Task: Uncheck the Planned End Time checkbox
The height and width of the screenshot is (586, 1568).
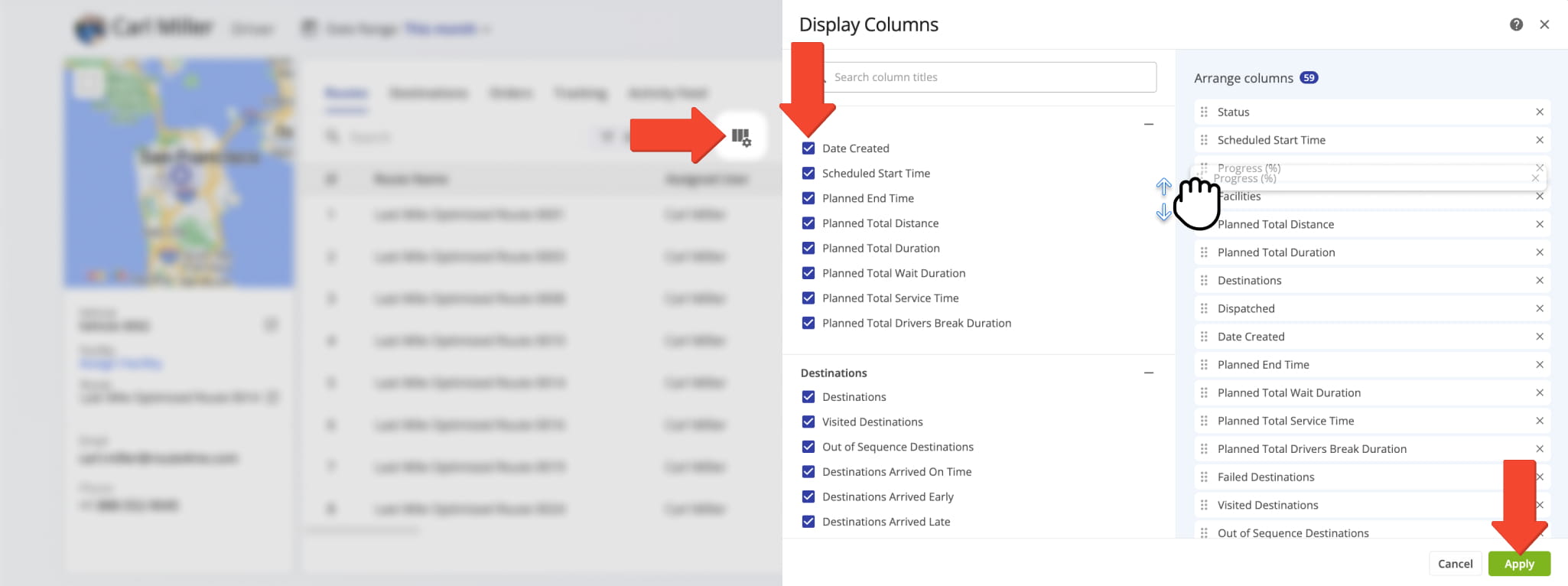Action: 808,198
